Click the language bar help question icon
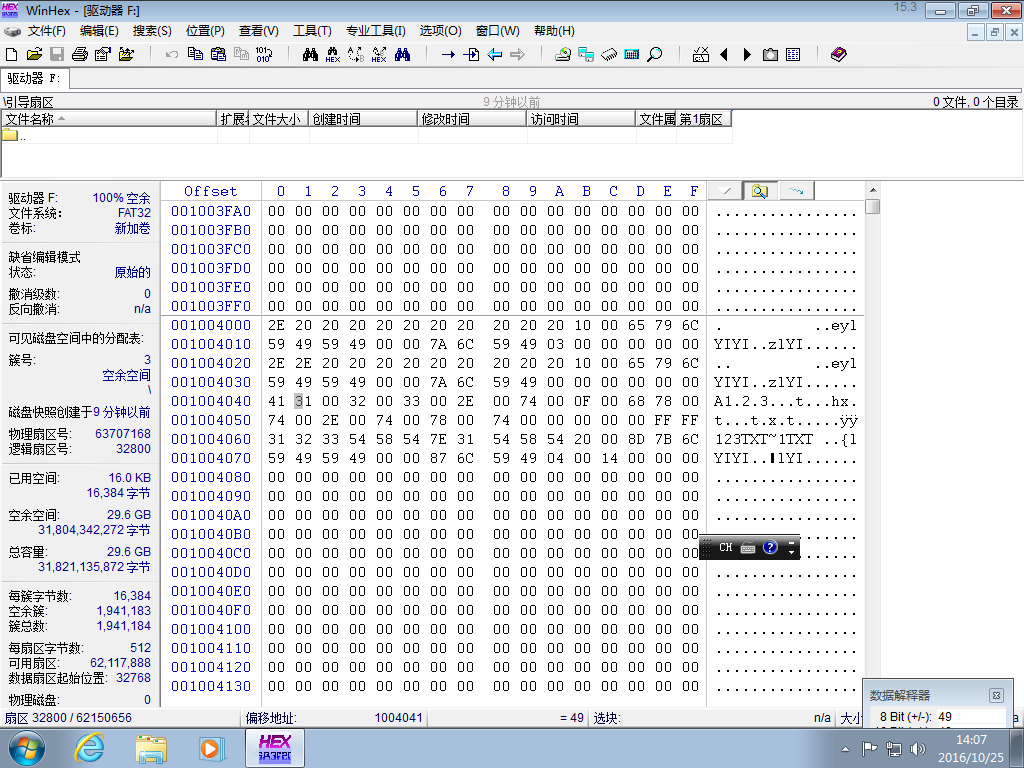 770,547
